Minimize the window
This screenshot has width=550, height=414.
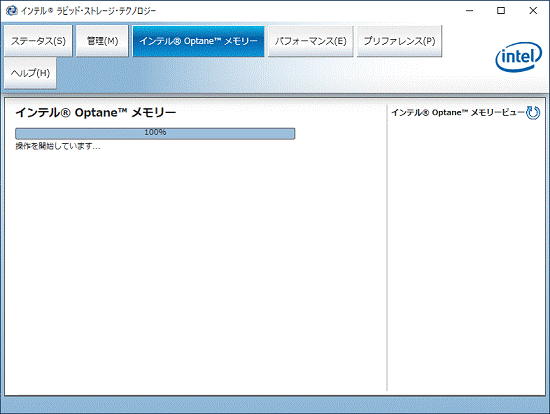pos(469,11)
